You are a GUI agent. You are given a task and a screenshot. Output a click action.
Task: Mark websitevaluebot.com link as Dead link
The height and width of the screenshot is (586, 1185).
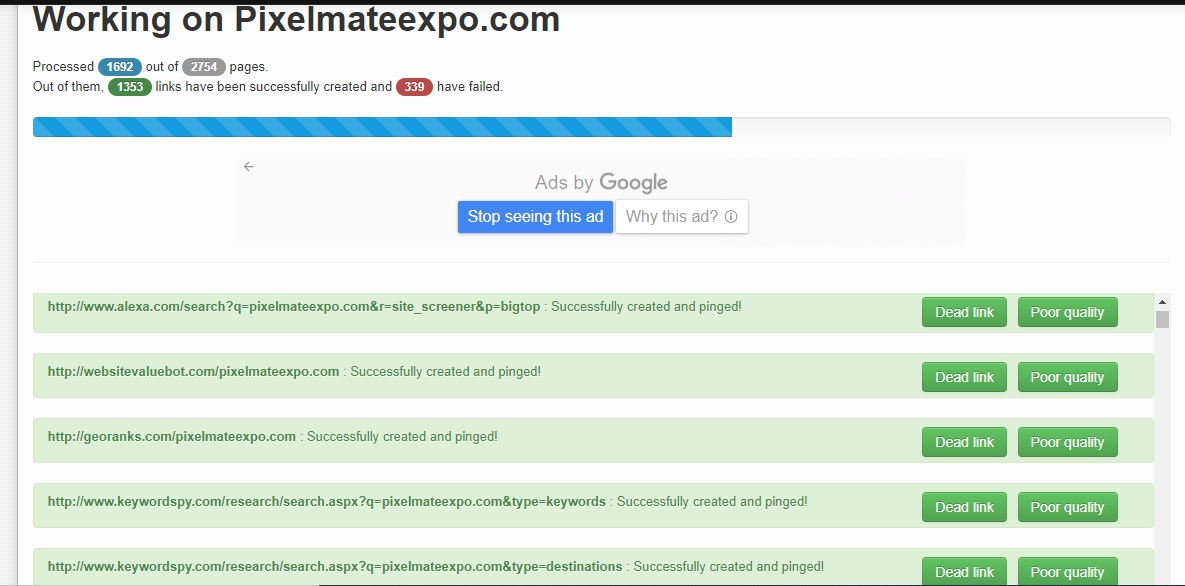pos(964,377)
